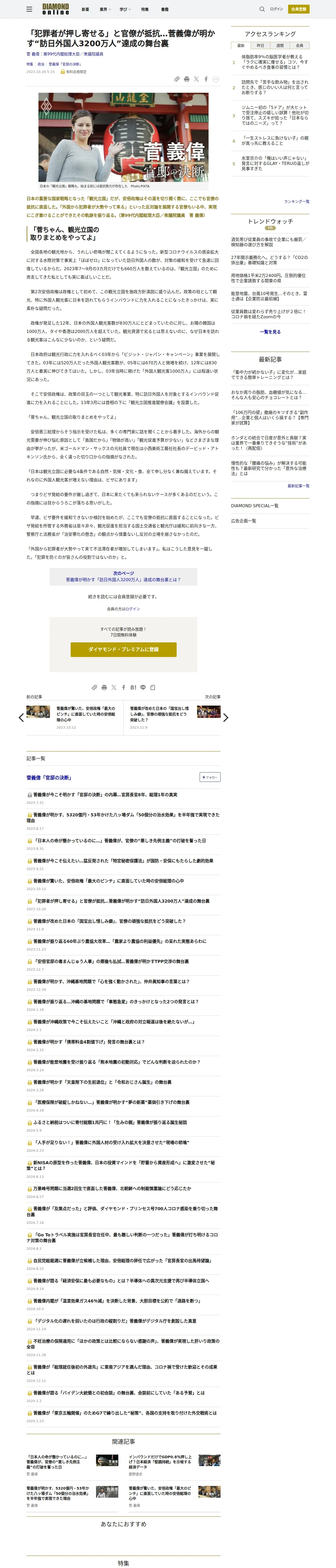
Task: Register via ダイヤモンド・プレミアムに登録 button
Action: [123, 649]
